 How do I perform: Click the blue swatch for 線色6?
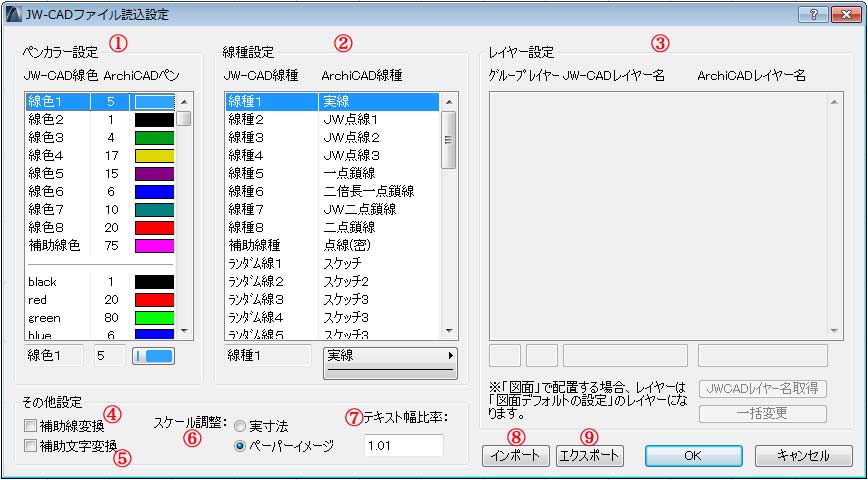154,192
